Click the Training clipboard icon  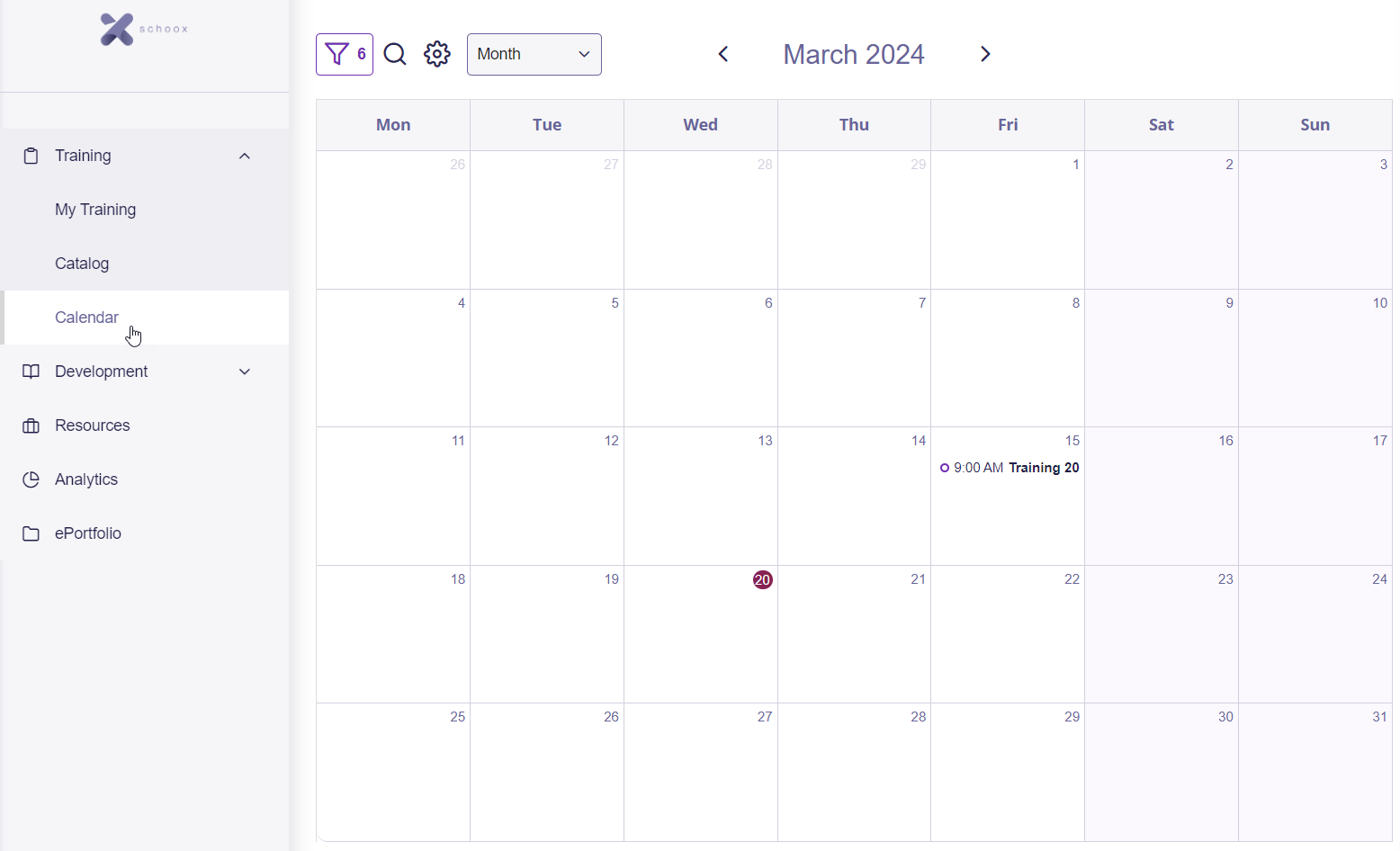(x=31, y=156)
